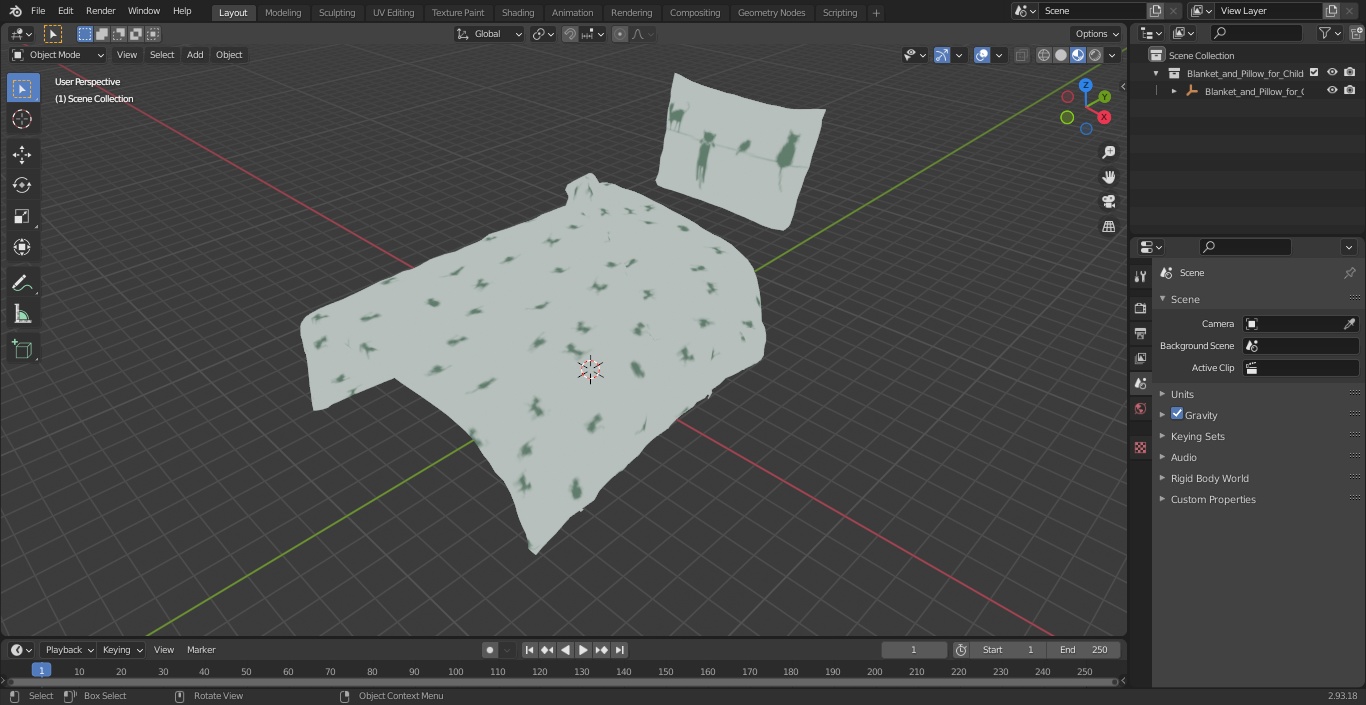Toggle proportional editing
1366x705 pixels.
pyautogui.click(x=620, y=34)
